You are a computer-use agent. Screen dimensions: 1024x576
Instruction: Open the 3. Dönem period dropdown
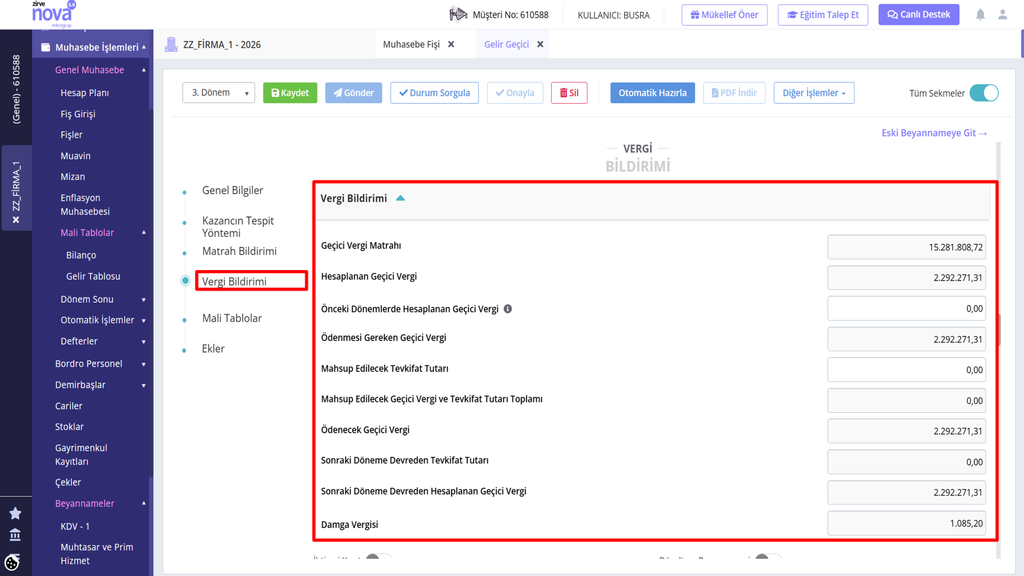coord(219,93)
